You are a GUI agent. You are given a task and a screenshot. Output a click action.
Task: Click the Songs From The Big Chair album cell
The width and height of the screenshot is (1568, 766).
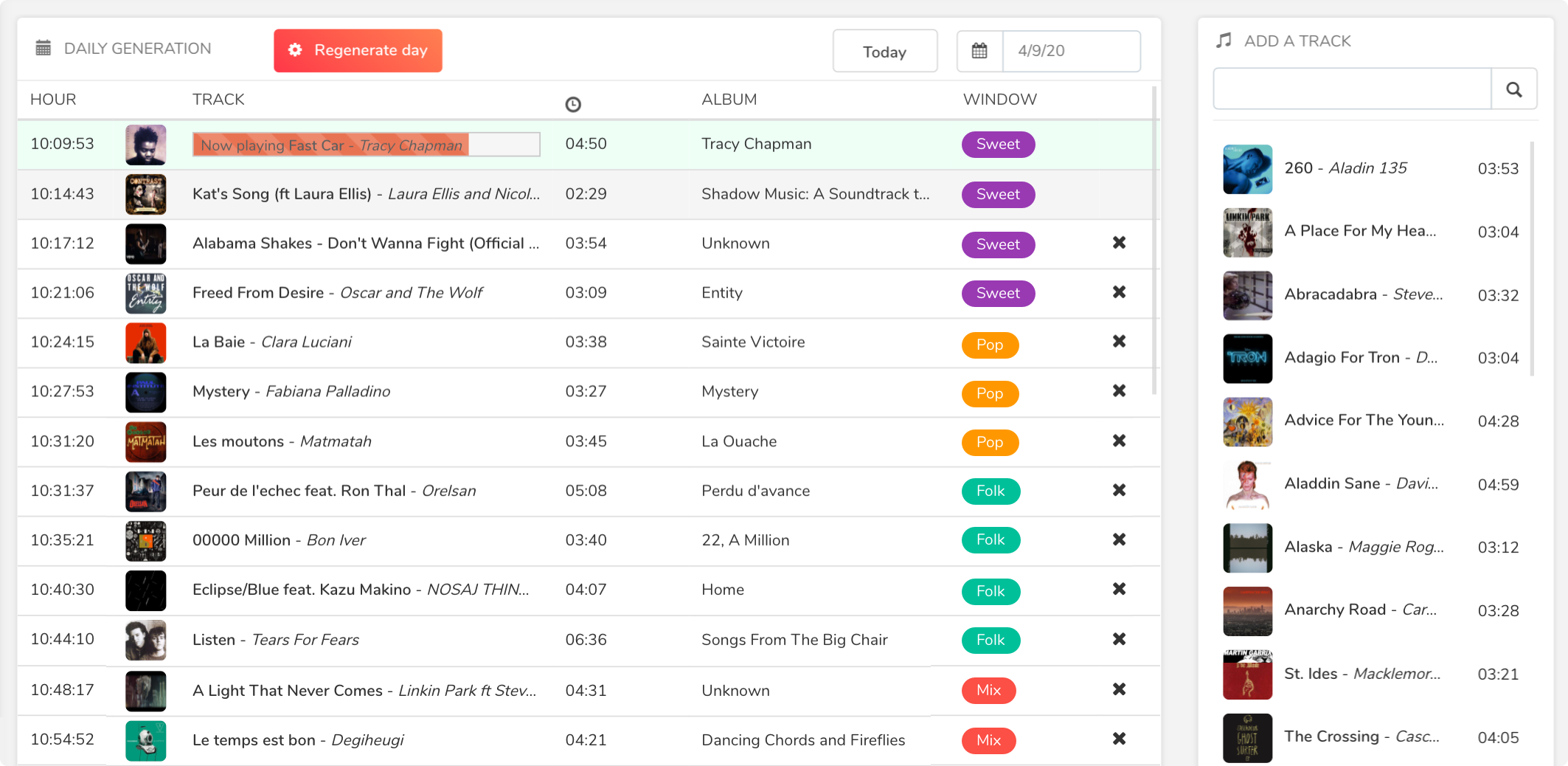[794, 640]
